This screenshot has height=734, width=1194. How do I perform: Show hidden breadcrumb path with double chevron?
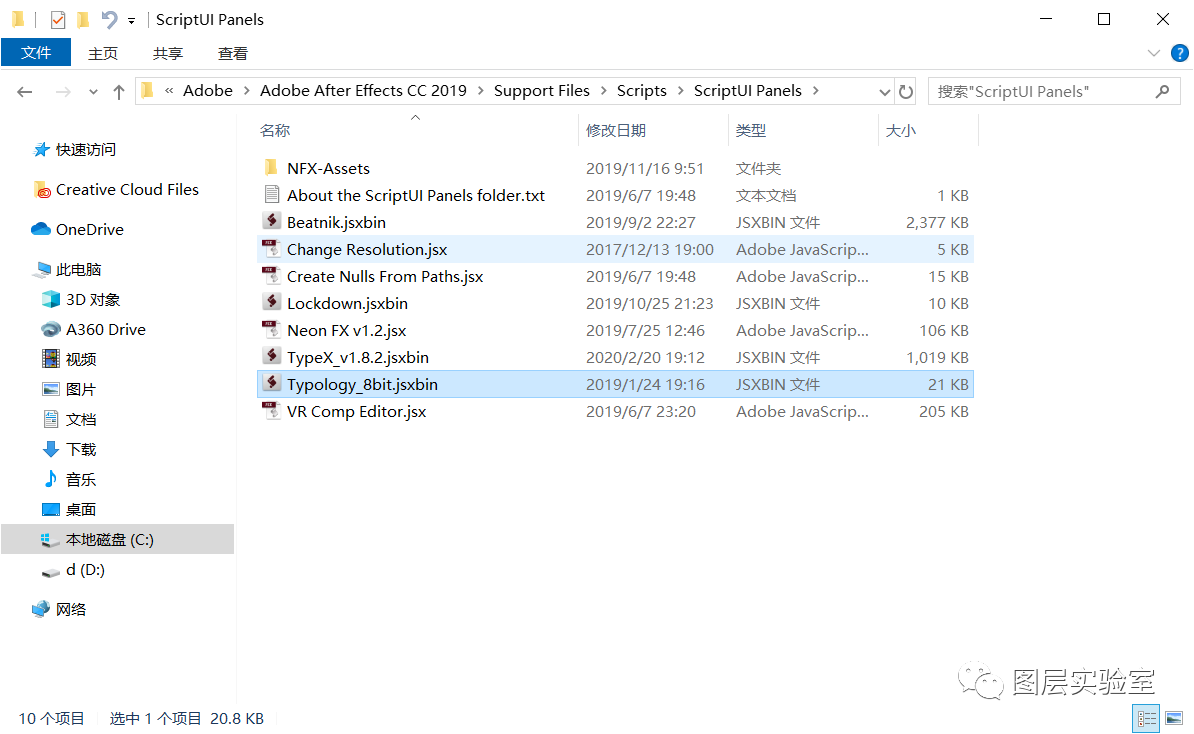169,91
